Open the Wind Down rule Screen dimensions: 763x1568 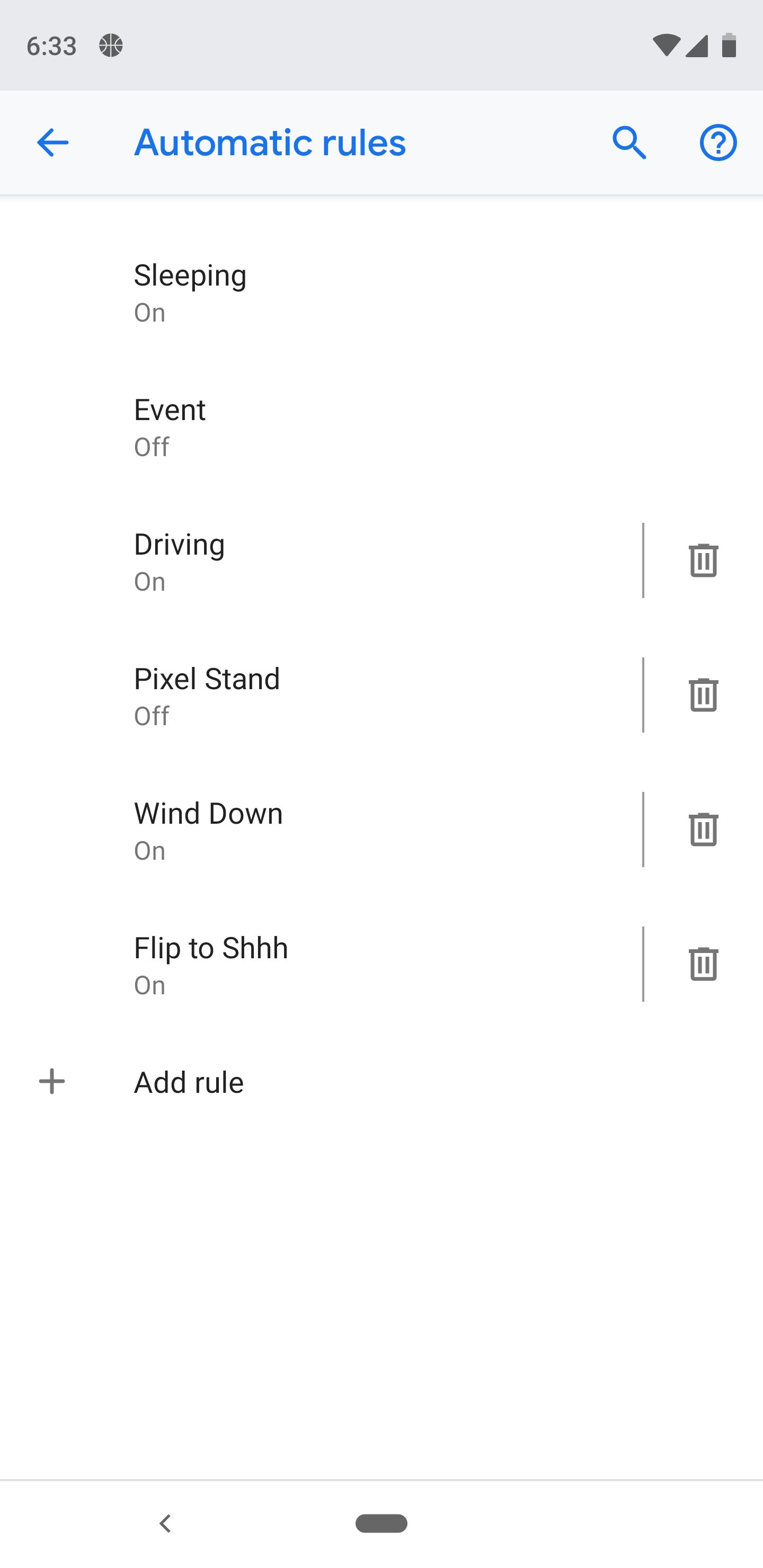coord(321,830)
